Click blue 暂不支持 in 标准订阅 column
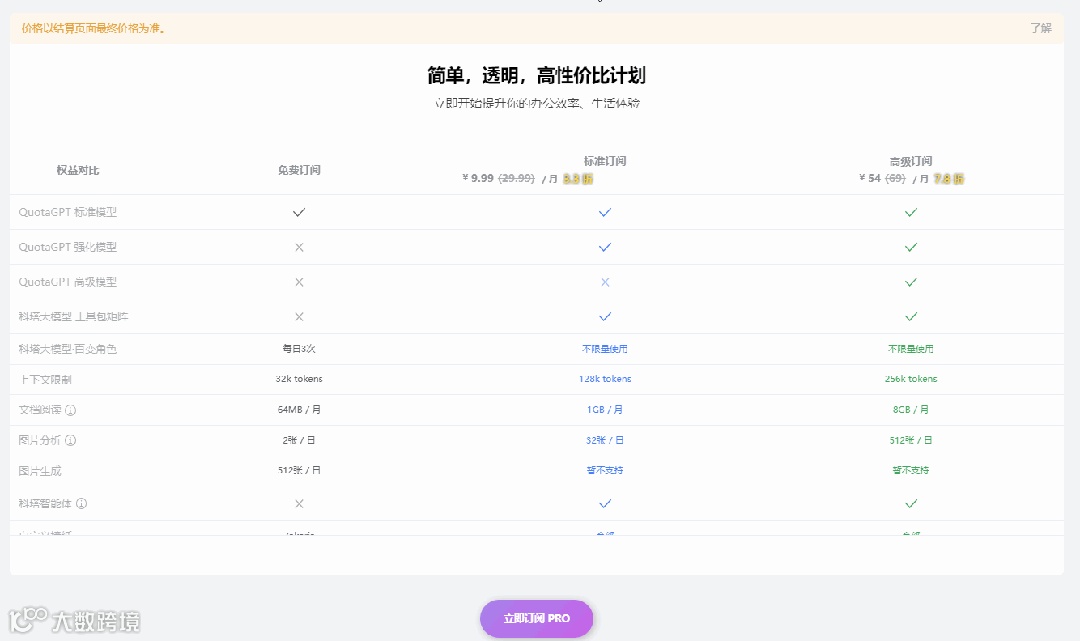1080x641 pixels. [605, 470]
